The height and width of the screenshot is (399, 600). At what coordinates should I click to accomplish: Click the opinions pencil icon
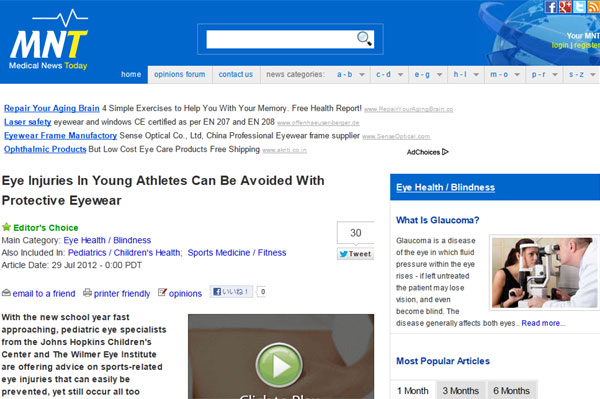[162, 292]
